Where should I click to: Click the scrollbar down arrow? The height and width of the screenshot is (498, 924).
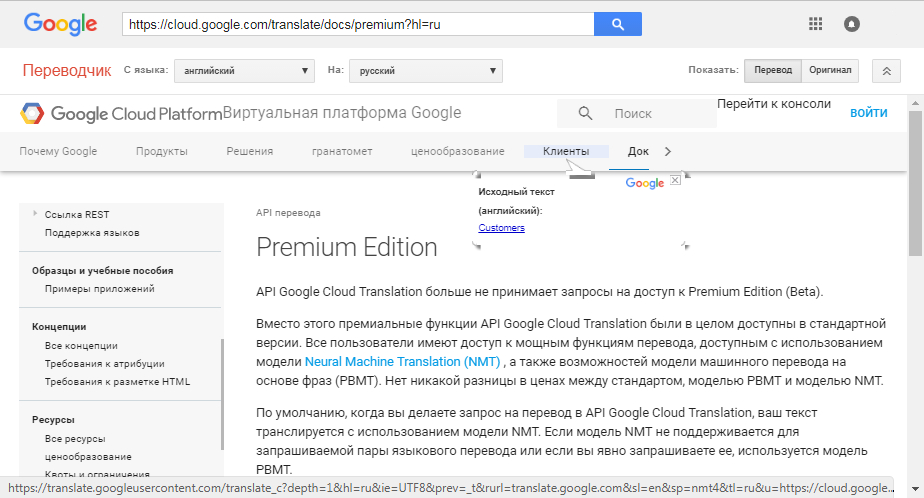[x=915, y=489]
